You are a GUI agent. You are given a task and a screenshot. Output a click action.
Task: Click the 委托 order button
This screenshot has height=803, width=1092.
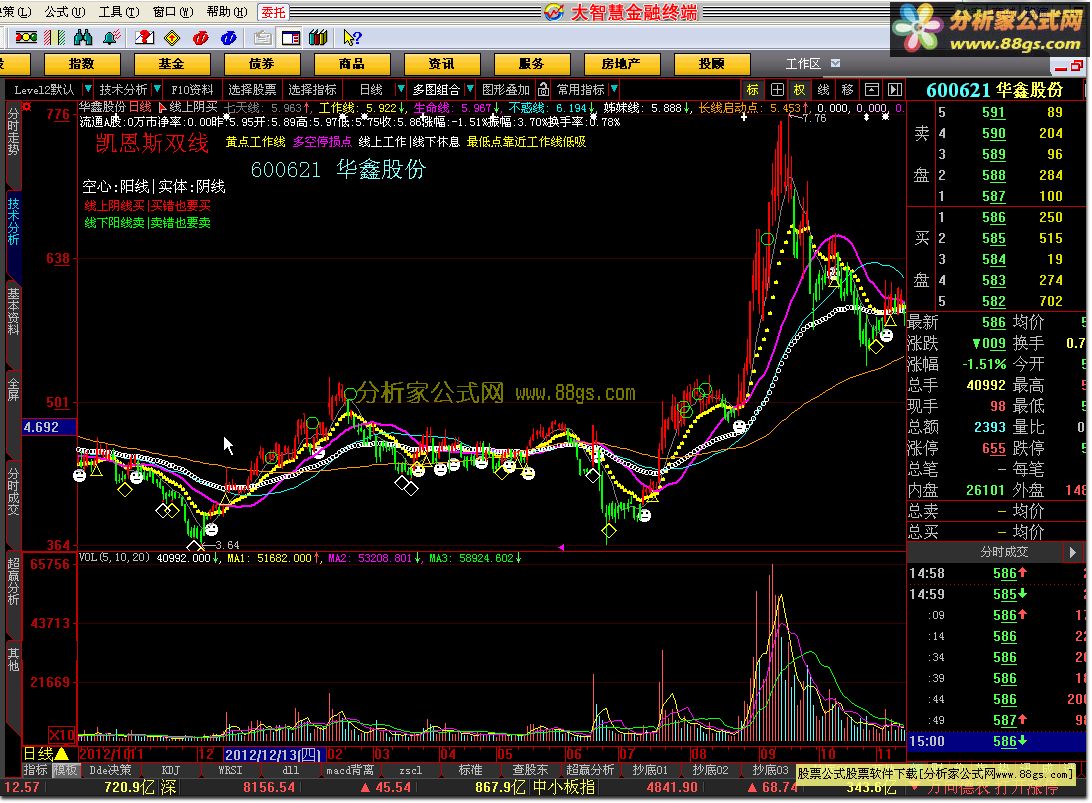tap(273, 12)
